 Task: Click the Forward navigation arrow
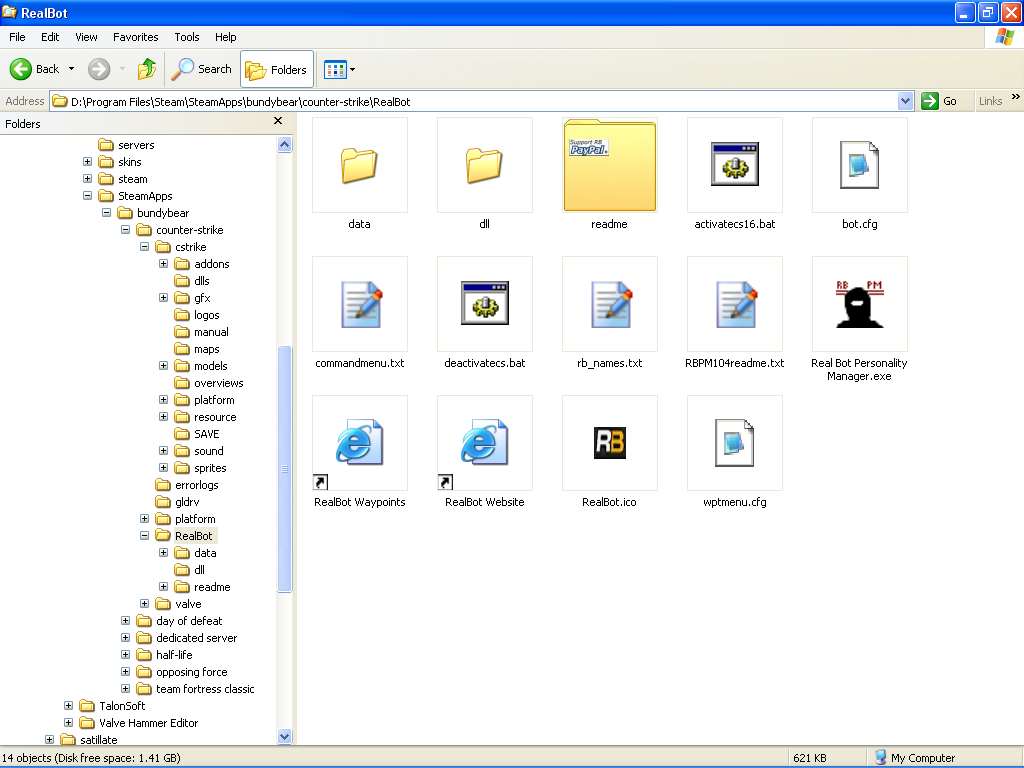pyautogui.click(x=99, y=69)
